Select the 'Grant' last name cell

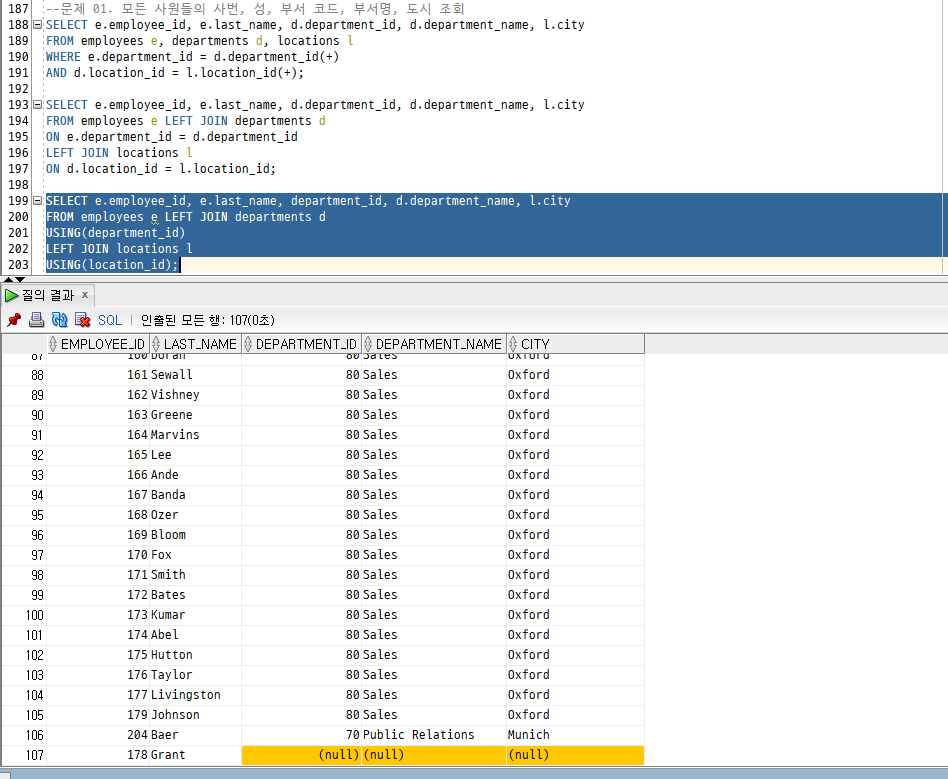(x=195, y=754)
